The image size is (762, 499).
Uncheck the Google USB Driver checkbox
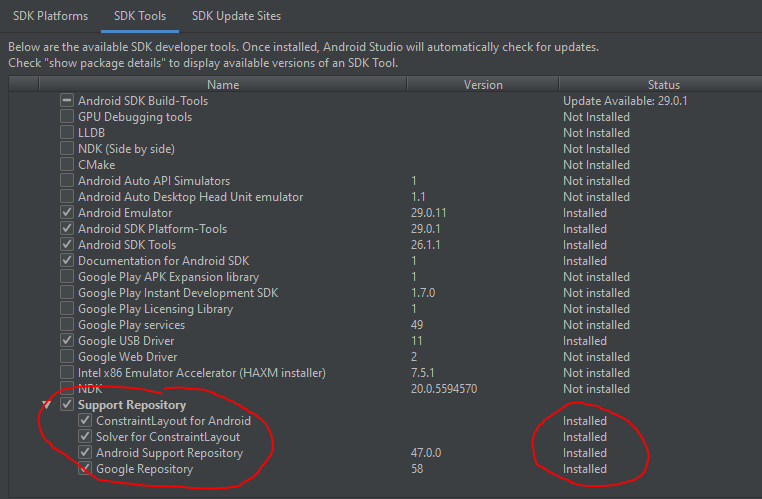pyautogui.click(x=67, y=341)
